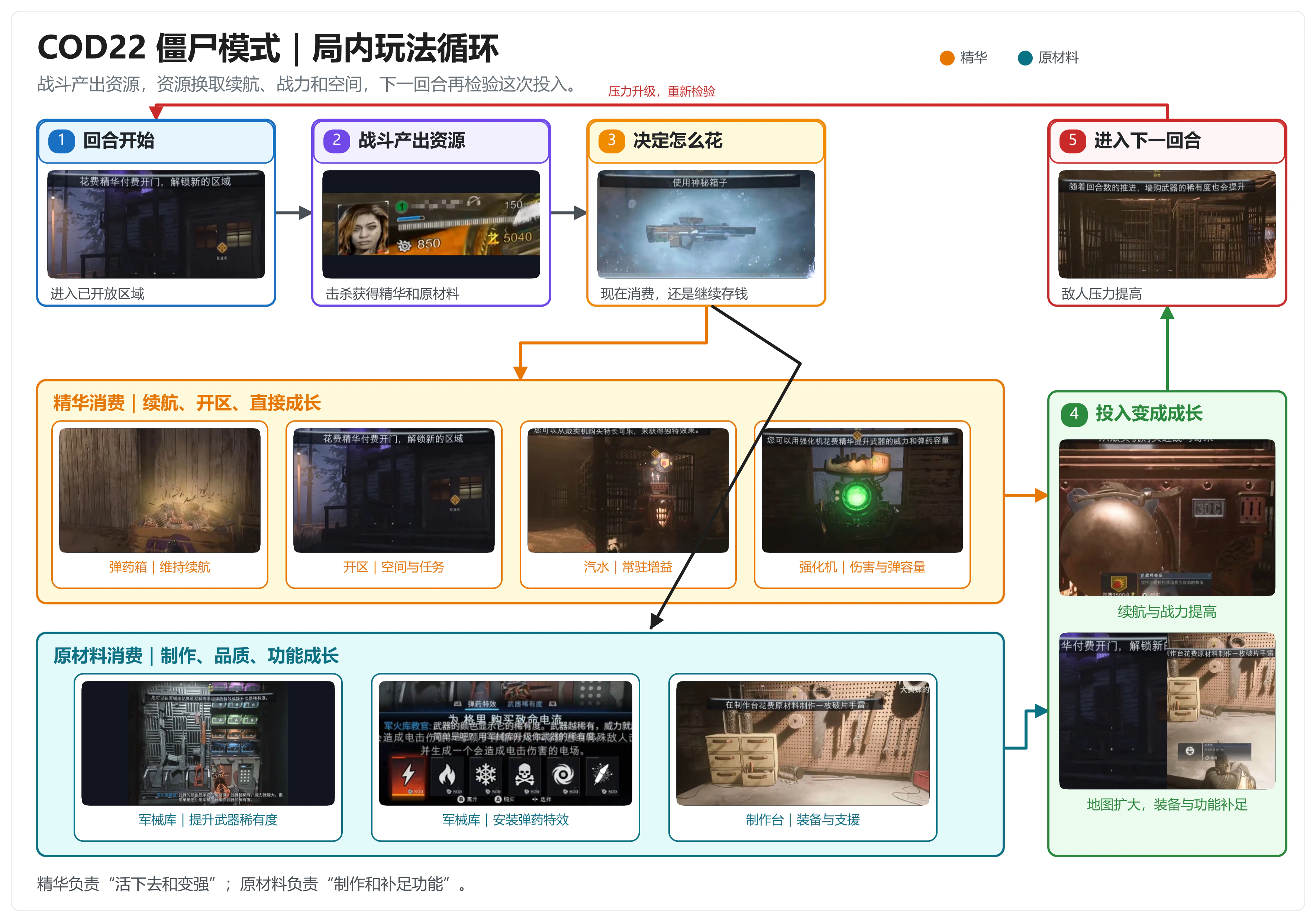Click the green player 1 badge
The height and width of the screenshot is (922, 1316).
402,206
